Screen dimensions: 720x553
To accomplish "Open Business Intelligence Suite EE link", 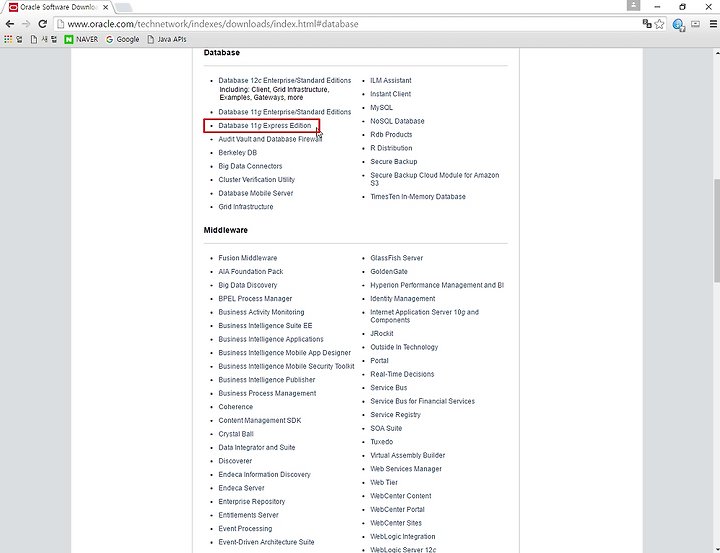I will pyautogui.click(x=265, y=326).
